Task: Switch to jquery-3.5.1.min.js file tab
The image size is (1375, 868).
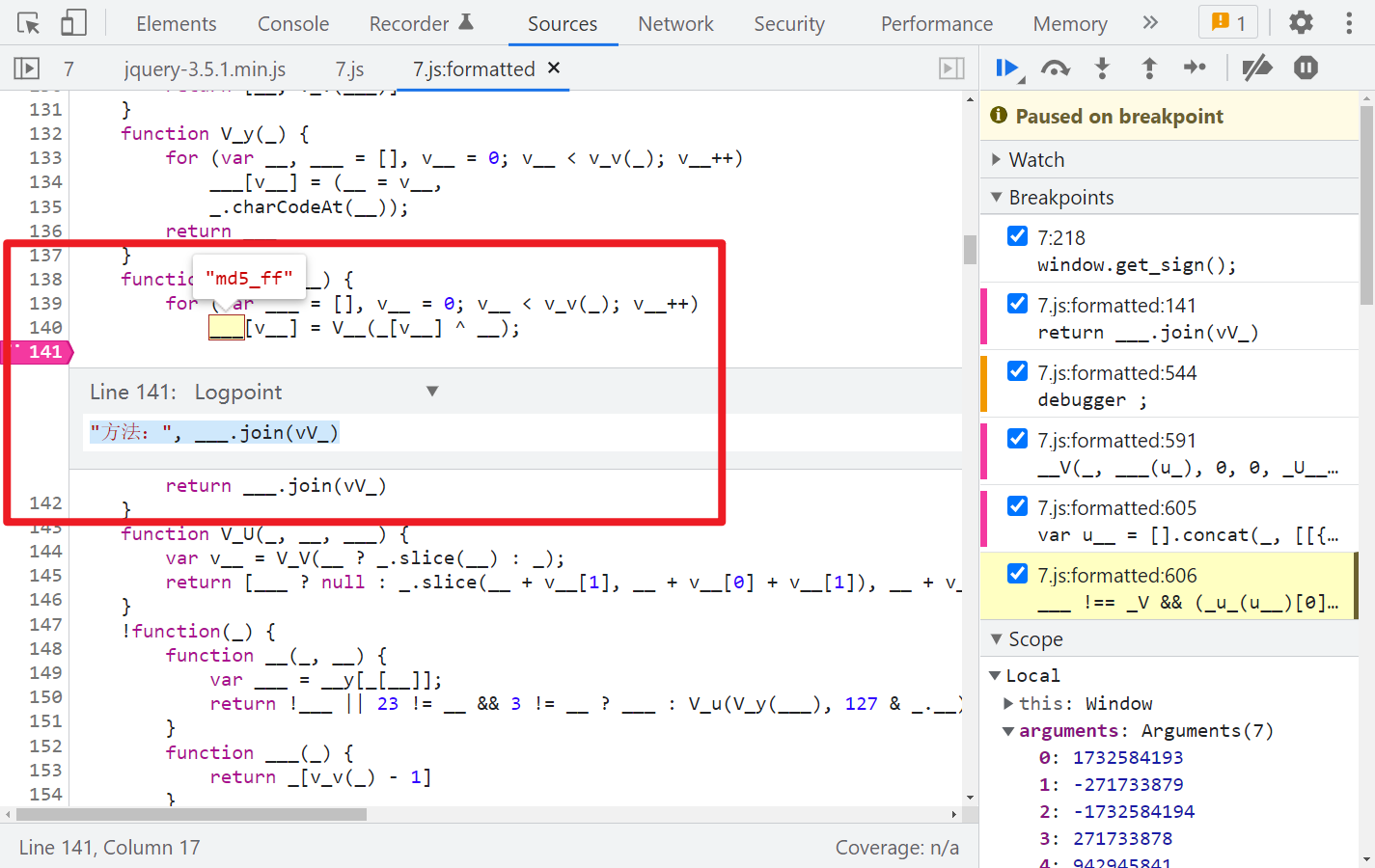Action: (x=205, y=69)
